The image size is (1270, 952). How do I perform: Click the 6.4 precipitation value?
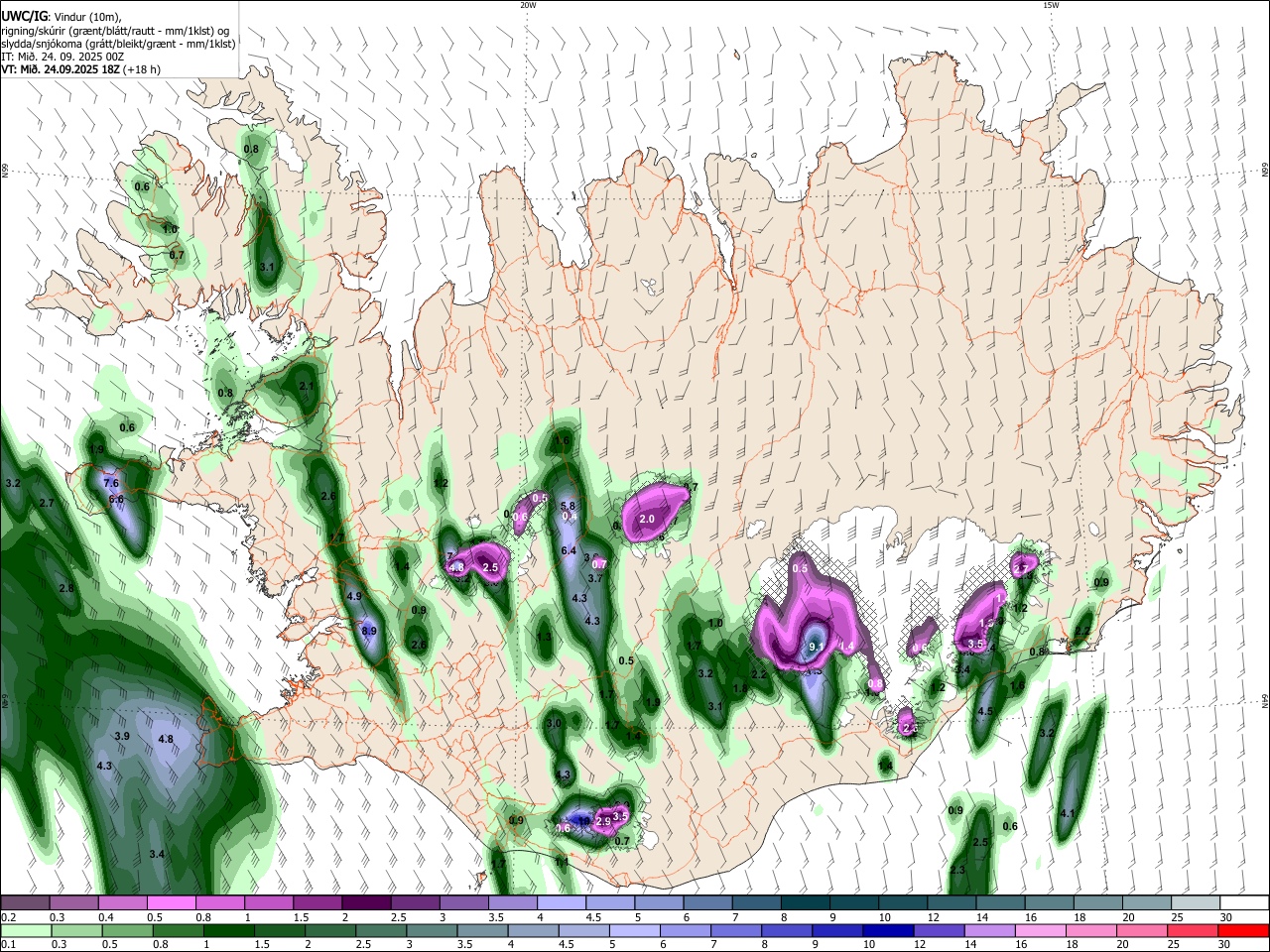tap(569, 550)
